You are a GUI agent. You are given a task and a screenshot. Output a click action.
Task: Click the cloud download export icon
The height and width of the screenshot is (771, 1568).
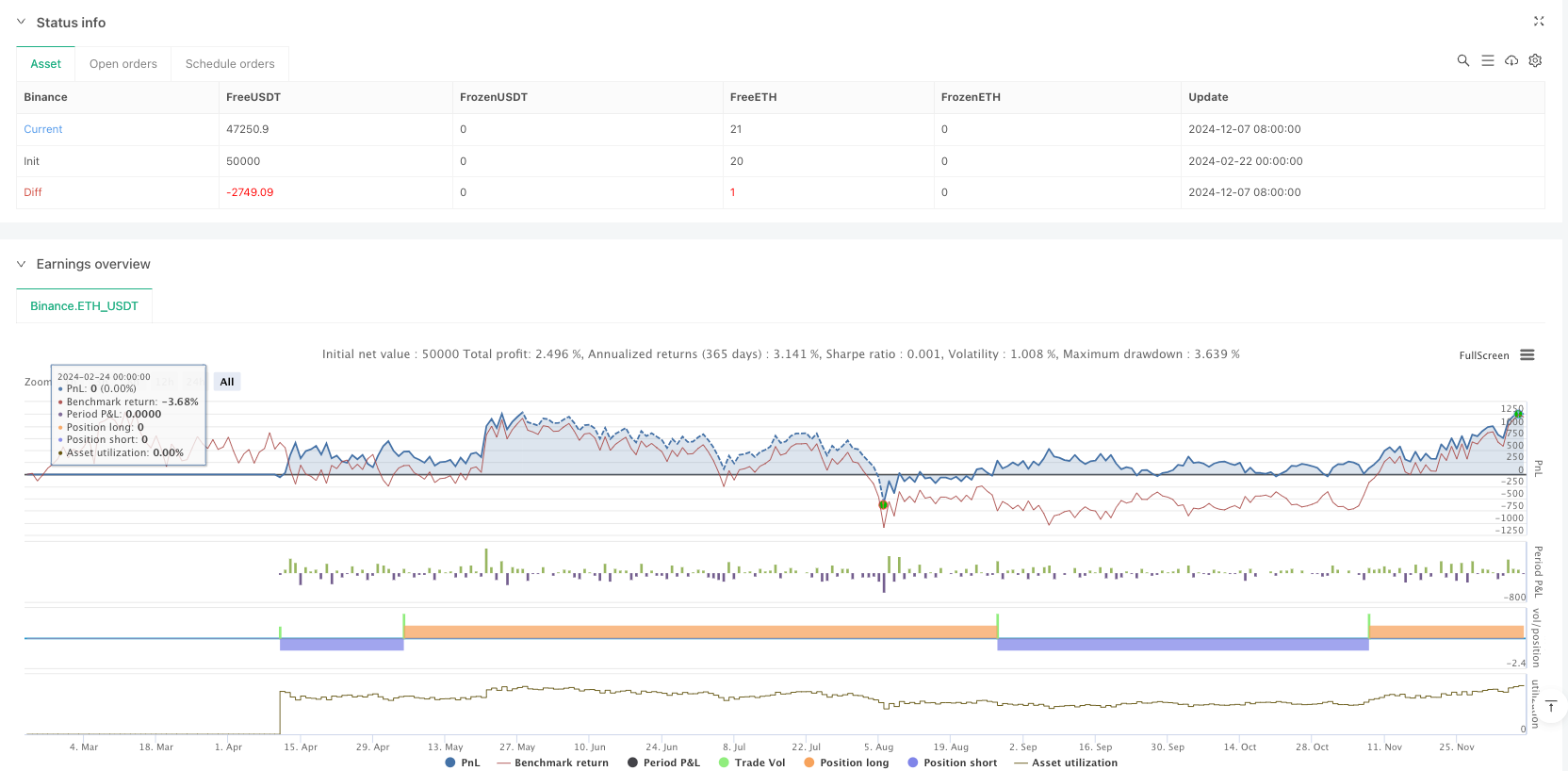click(1511, 60)
